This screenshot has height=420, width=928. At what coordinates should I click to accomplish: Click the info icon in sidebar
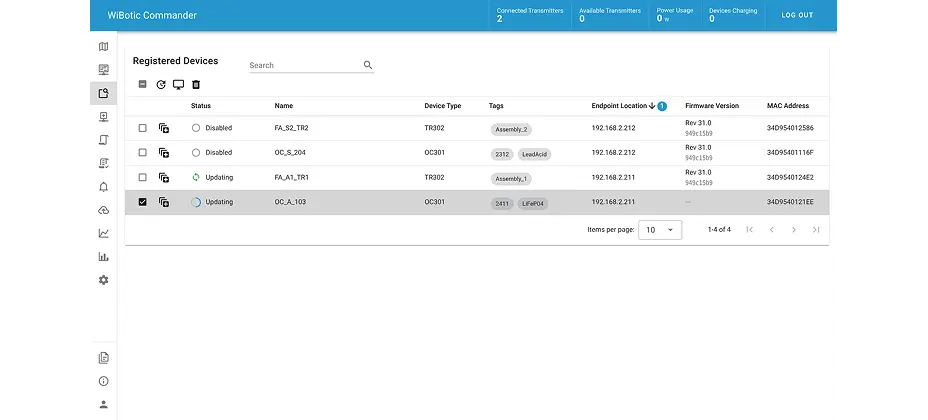(x=103, y=381)
